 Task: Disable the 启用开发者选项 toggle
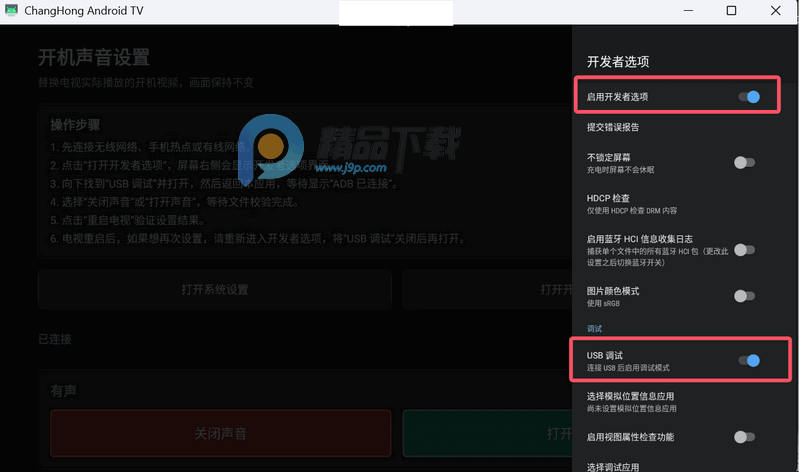tap(749, 97)
